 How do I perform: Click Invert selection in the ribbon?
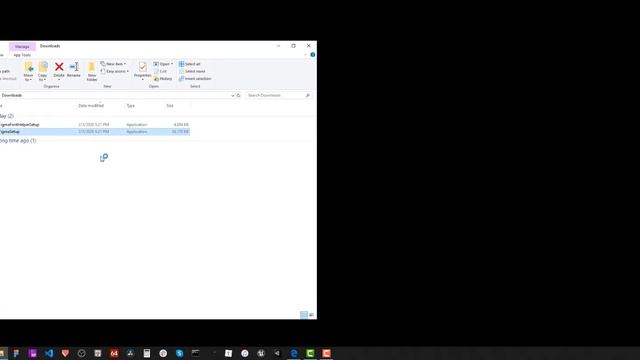coord(195,79)
